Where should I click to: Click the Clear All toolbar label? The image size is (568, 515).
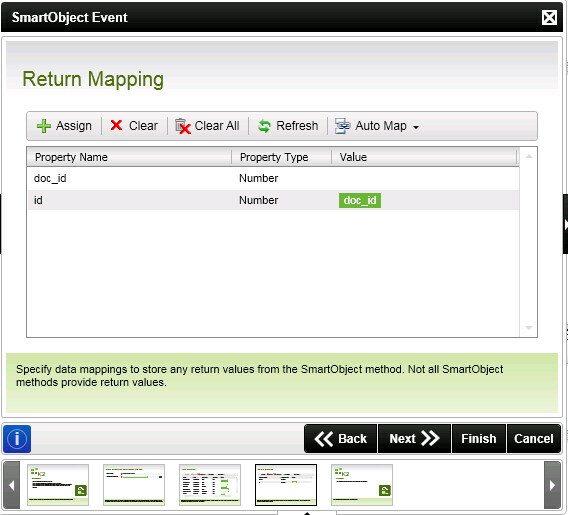217,126
